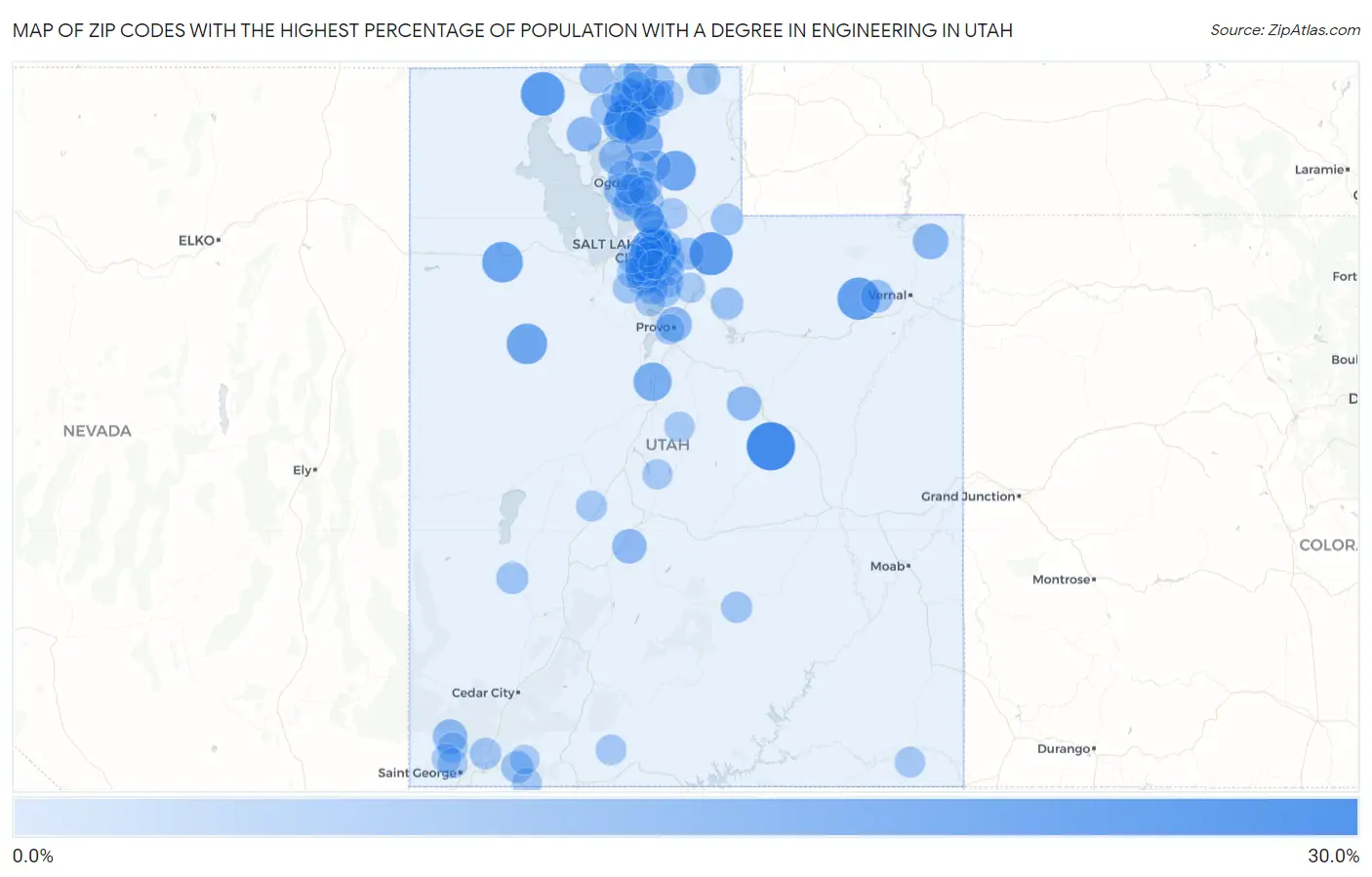This screenshot has height=877, width=1372.
Task: Select the bubble directly south of Provo
Action: (x=653, y=381)
